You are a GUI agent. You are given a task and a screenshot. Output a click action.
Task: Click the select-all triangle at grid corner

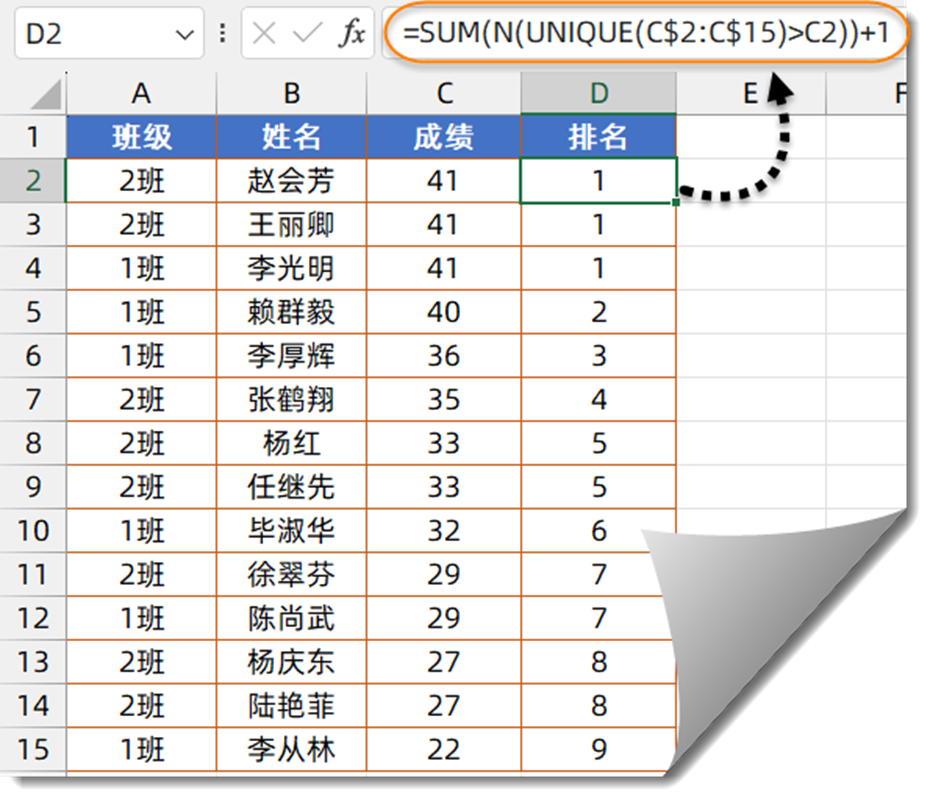click(x=46, y=95)
